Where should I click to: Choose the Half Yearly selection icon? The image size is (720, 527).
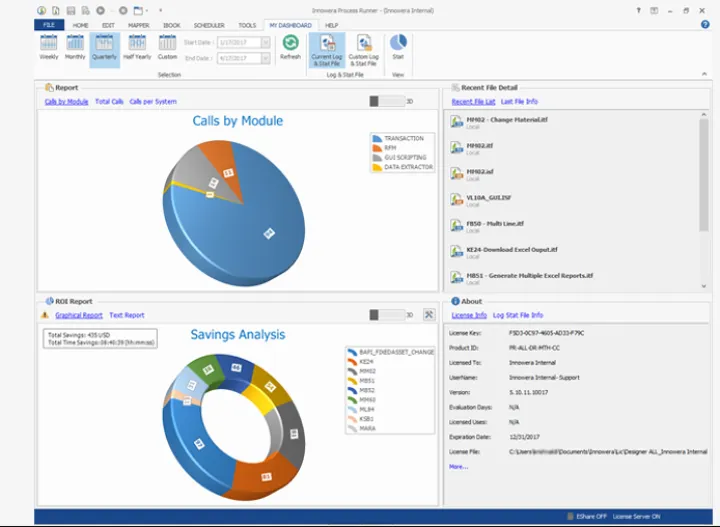[136, 46]
